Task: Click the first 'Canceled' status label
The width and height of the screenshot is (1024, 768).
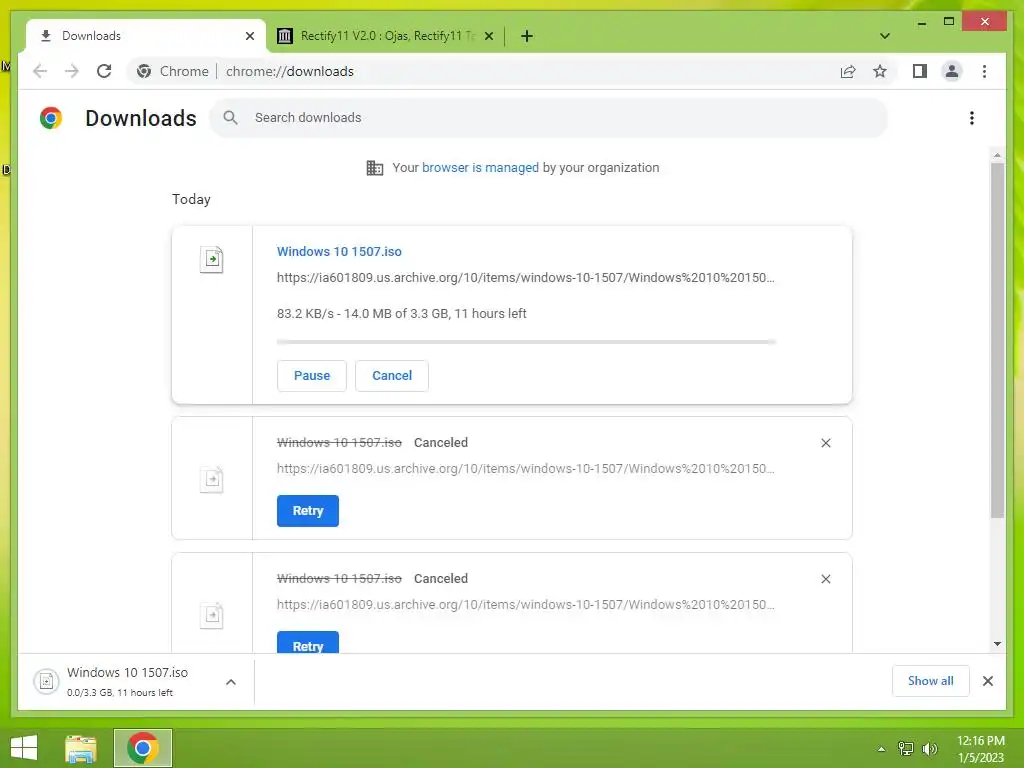Action: tap(441, 443)
